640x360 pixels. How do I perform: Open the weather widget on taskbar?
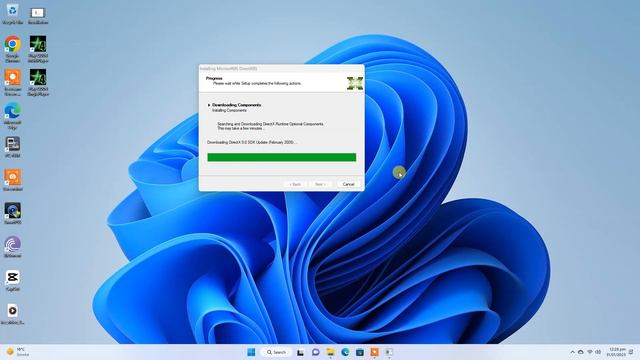(18, 352)
